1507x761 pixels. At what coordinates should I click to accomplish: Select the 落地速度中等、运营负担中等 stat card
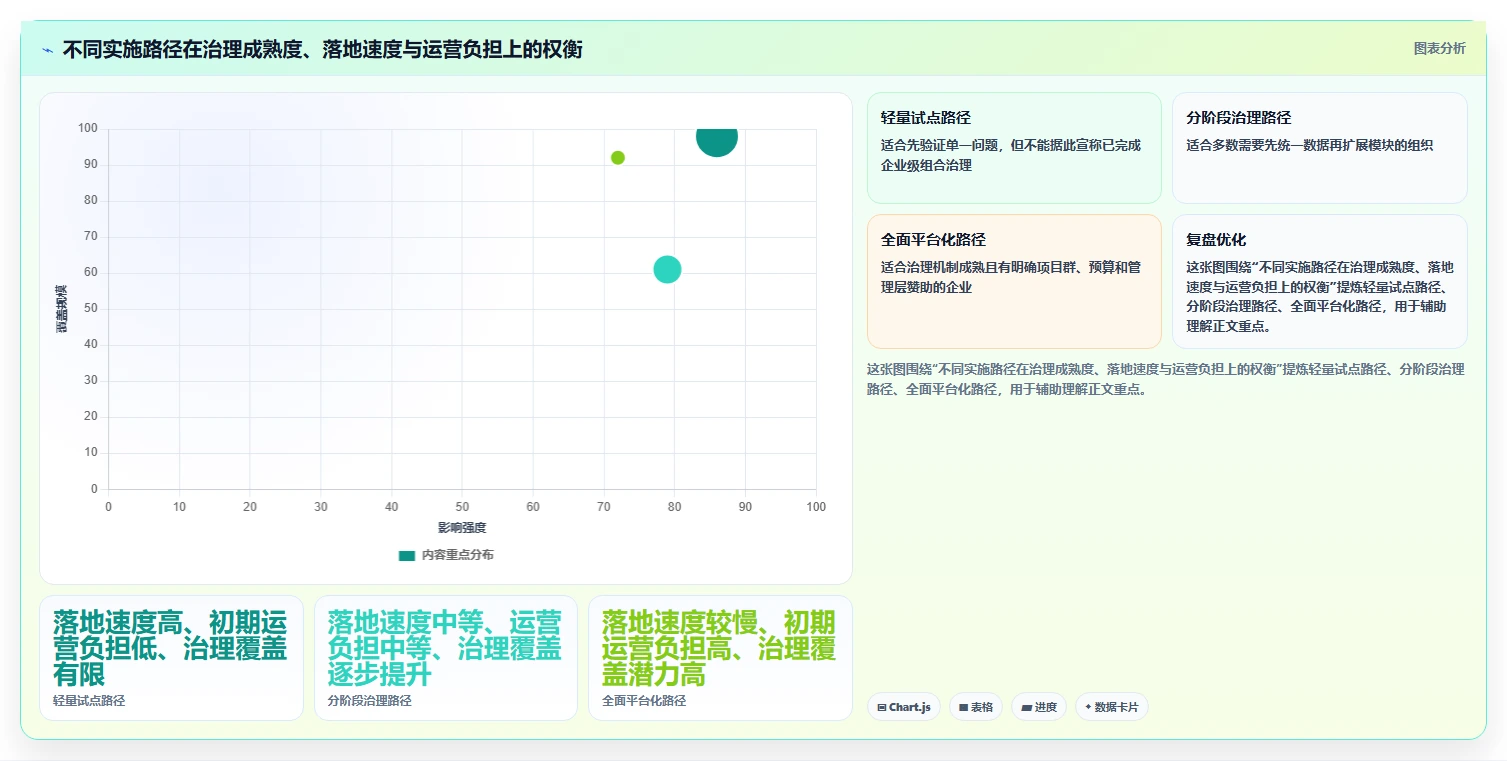click(x=446, y=658)
